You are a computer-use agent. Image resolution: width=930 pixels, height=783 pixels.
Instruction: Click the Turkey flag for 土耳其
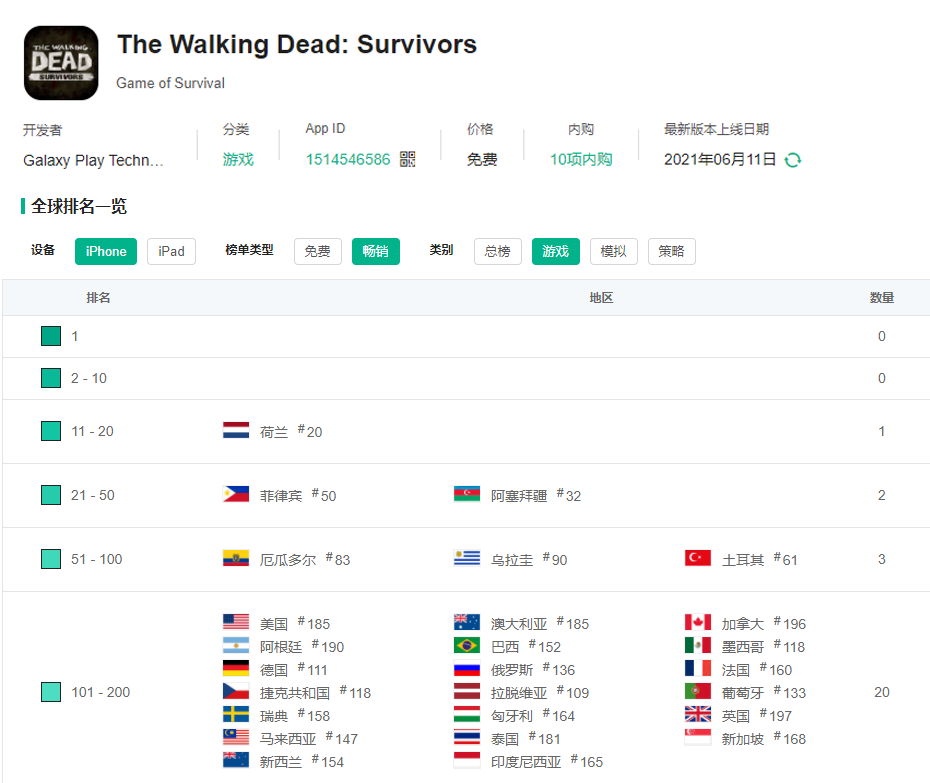pos(698,558)
